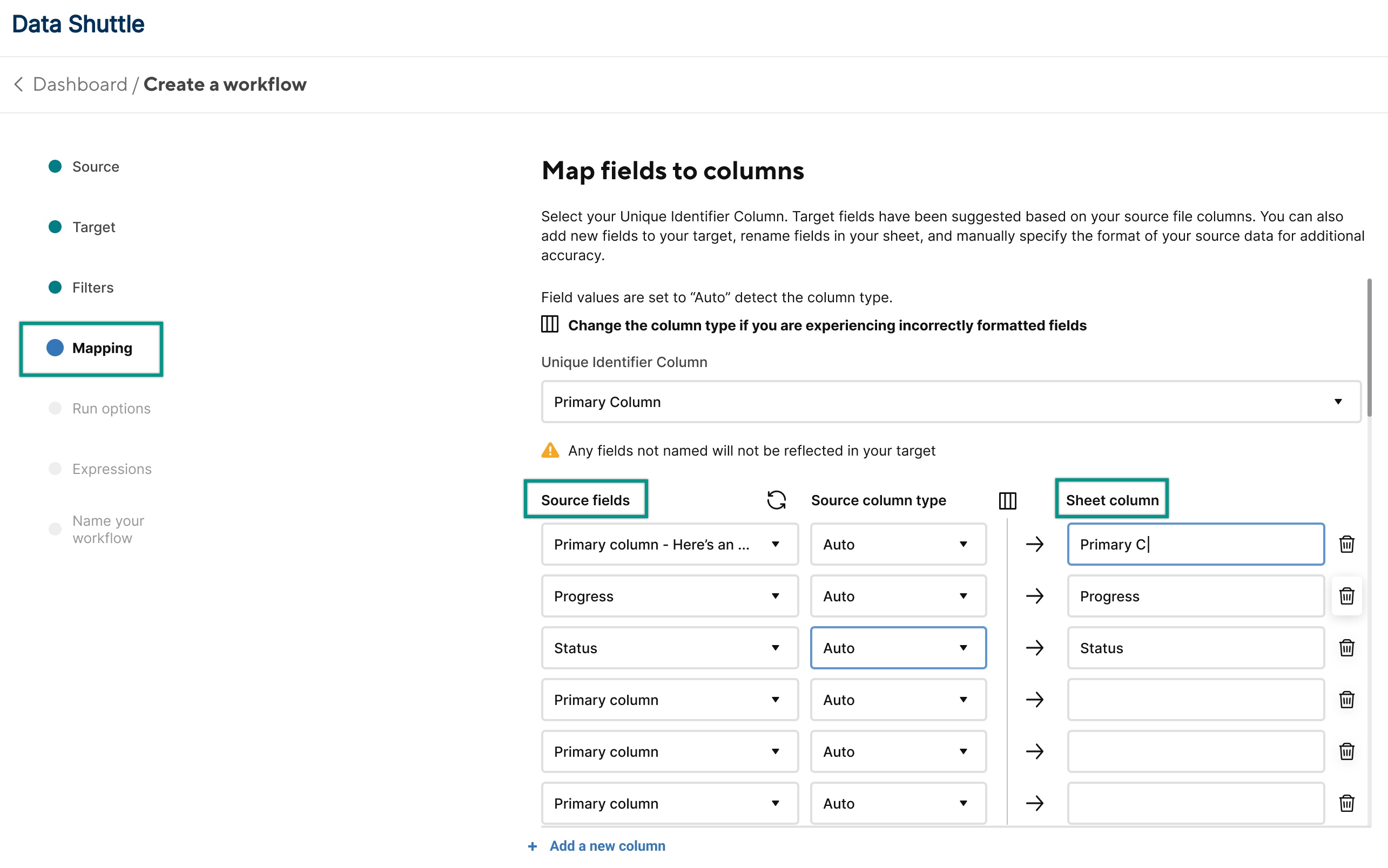
Task: Delete the Progress mapping row
Action: click(x=1346, y=595)
